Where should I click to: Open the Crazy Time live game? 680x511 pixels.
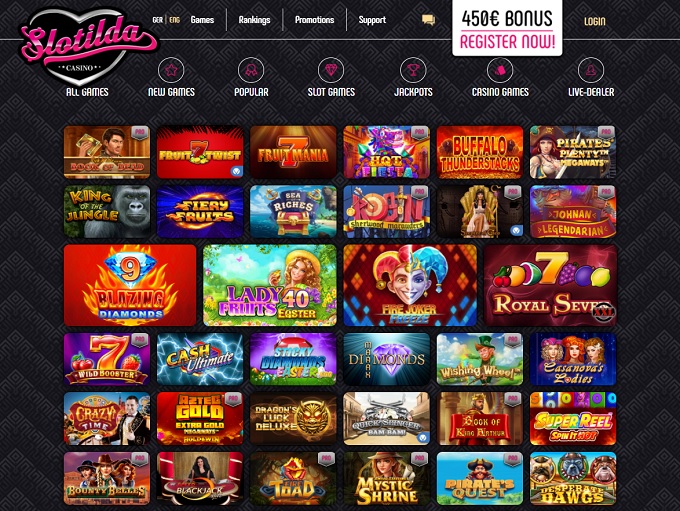click(x=107, y=419)
